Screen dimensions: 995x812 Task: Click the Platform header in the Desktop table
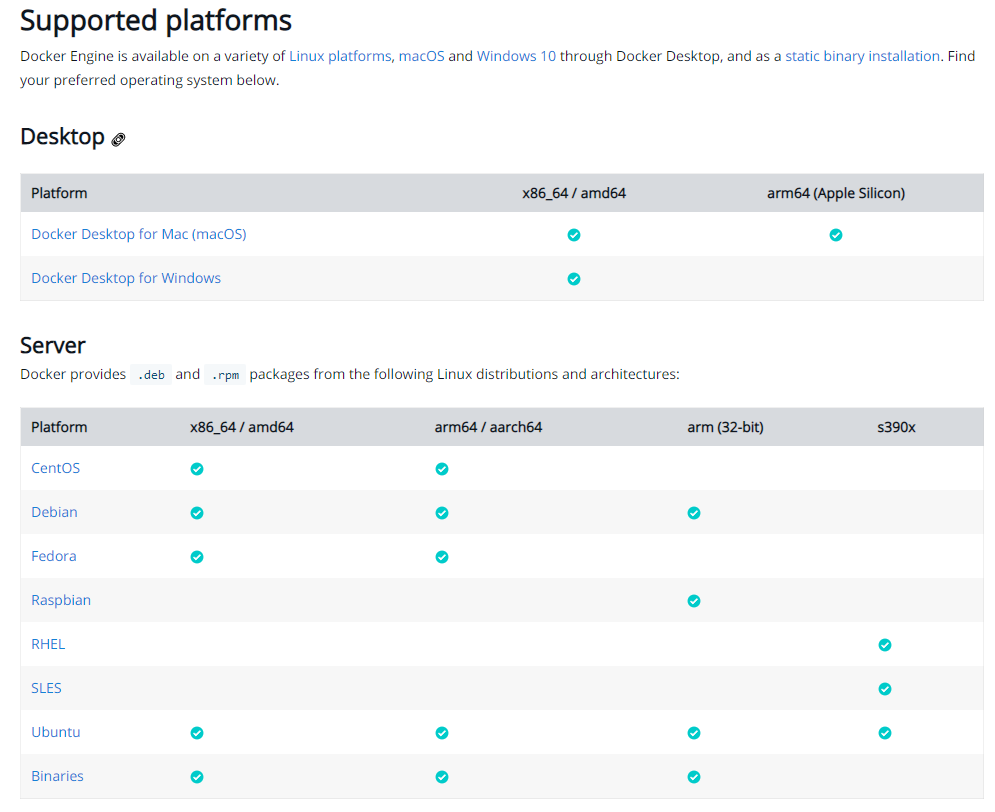(59, 193)
